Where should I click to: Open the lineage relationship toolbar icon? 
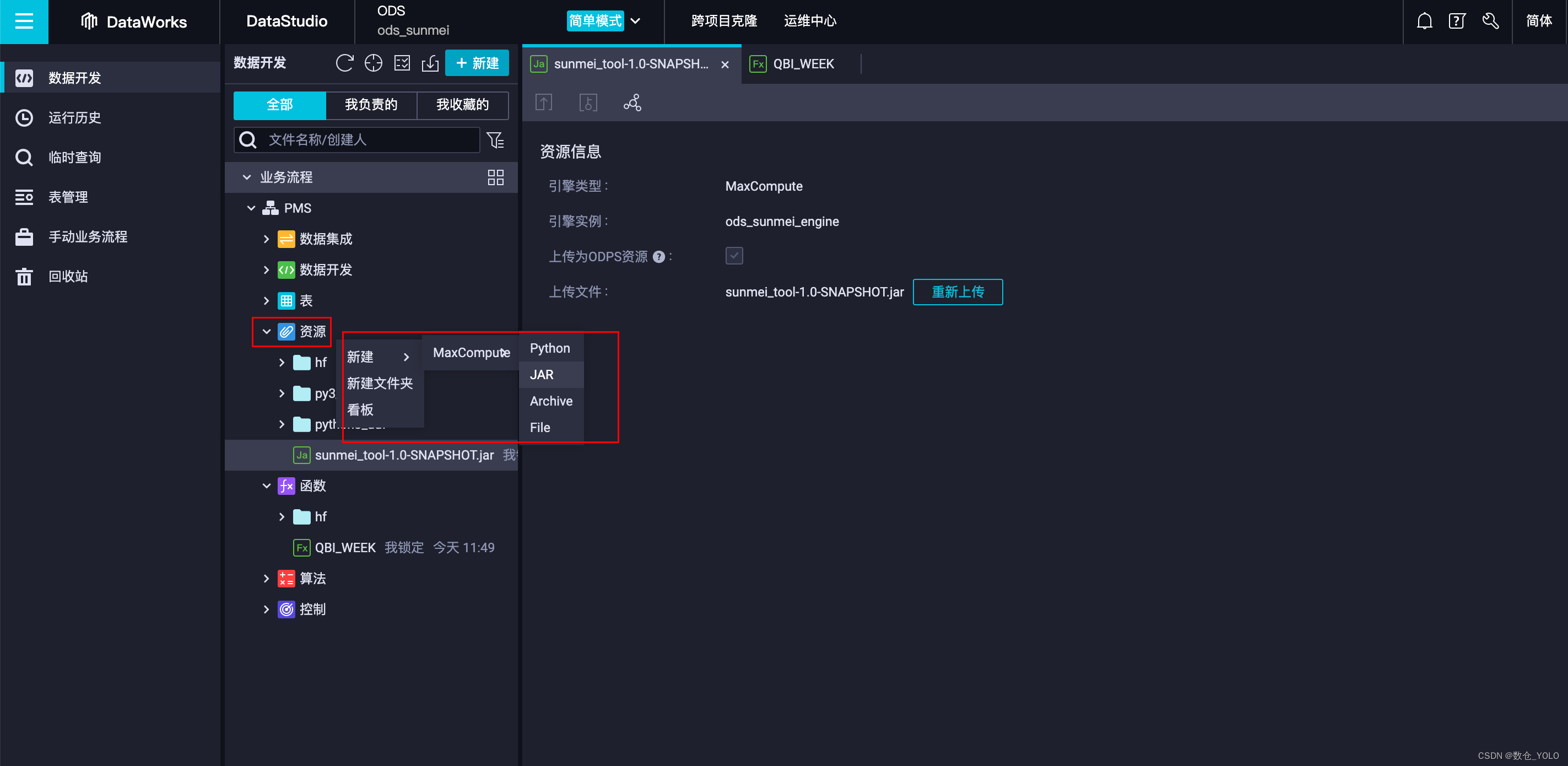pyautogui.click(x=632, y=103)
